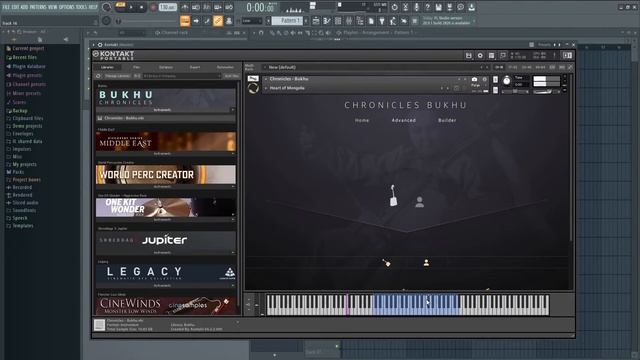Open the Pattern 1 selector dropdown
Viewport: 640px width, 360px height.
point(287,20)
